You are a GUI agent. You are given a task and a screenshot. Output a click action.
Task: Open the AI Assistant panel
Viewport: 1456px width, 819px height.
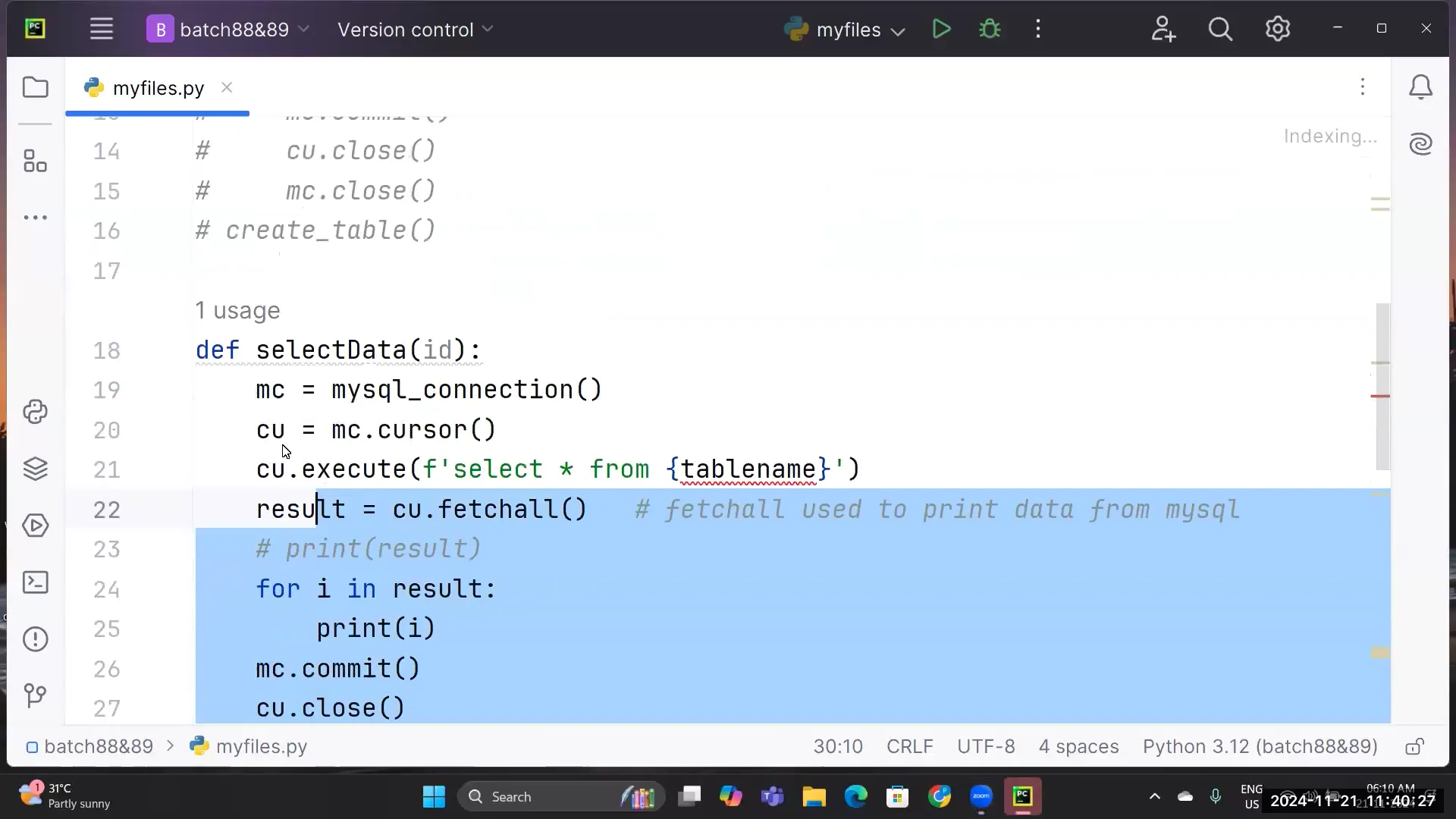click(x=1422, y=144)
